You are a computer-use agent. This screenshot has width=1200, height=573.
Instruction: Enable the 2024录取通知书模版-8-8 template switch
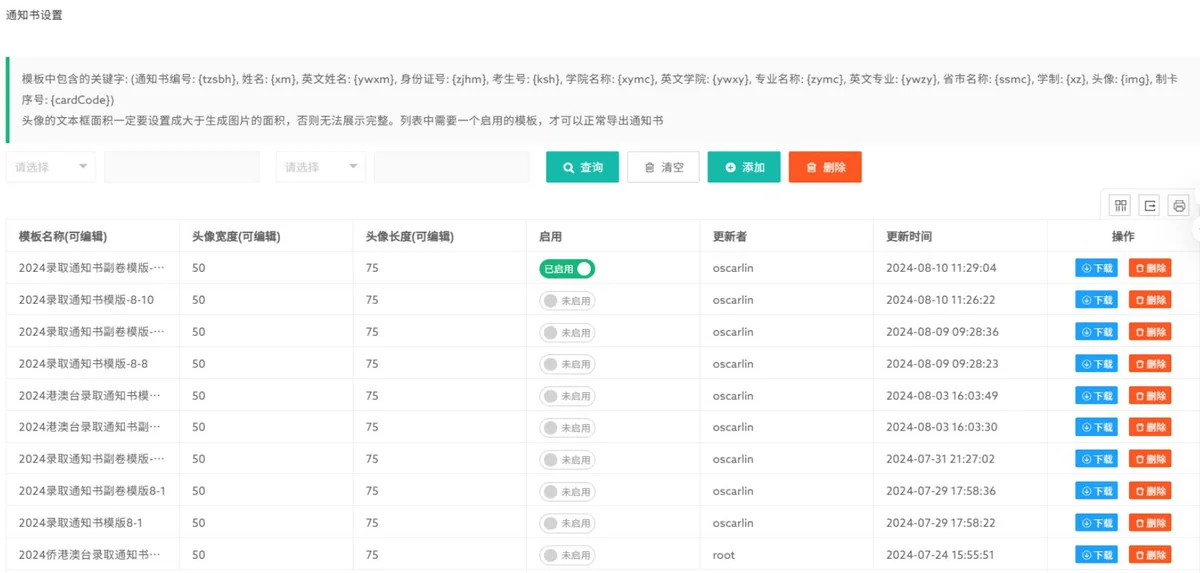click(x=567, y=364)
